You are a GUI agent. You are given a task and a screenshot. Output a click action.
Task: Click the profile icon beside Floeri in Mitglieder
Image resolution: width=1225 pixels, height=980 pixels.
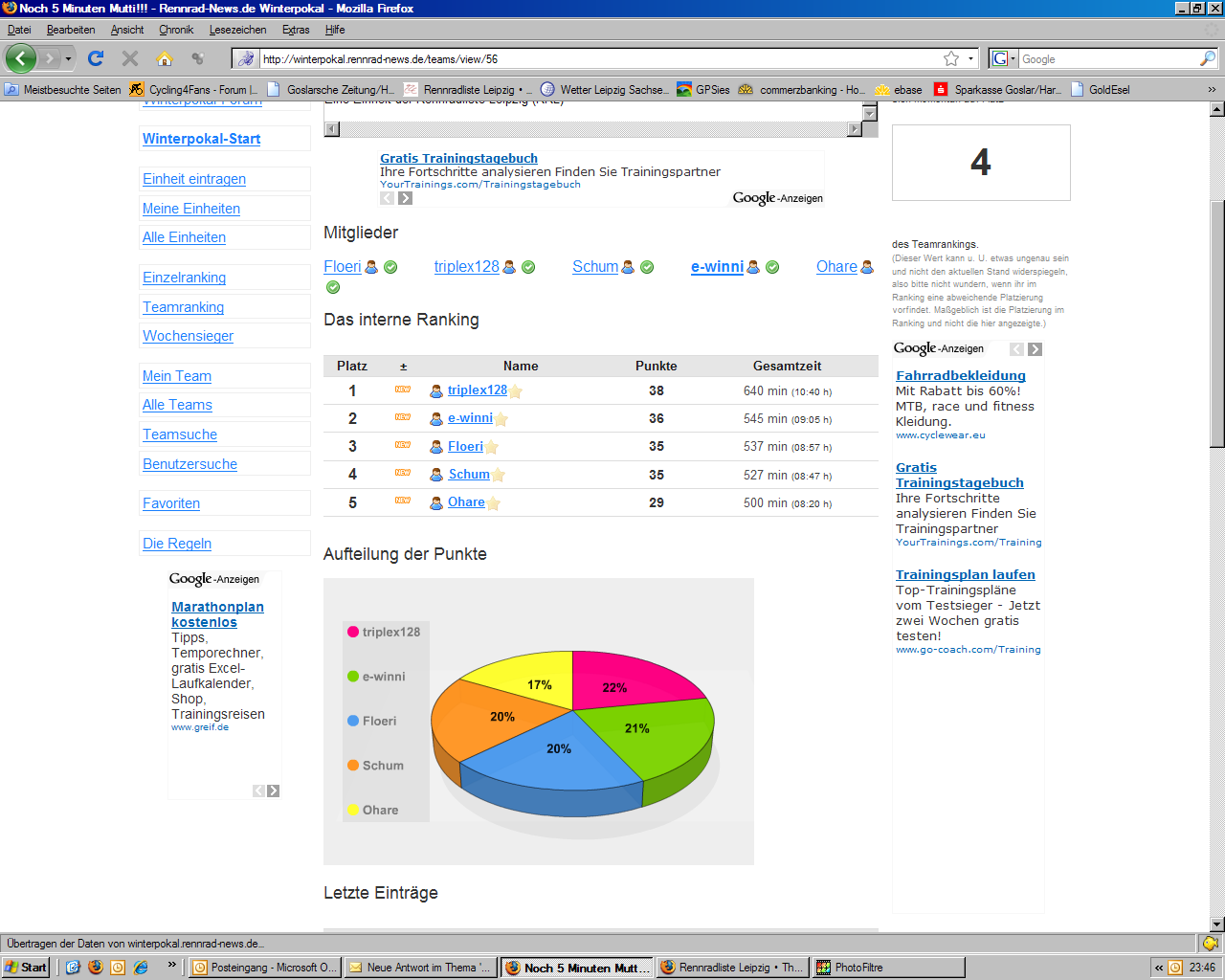coord(371,268)
